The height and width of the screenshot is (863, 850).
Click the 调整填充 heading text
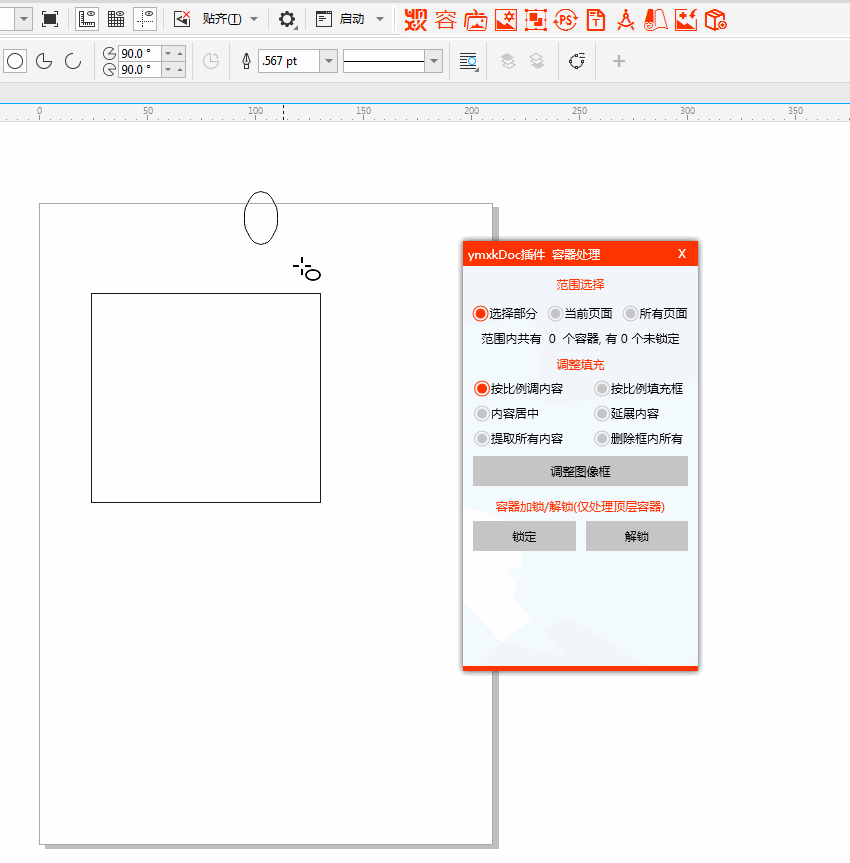580,364
